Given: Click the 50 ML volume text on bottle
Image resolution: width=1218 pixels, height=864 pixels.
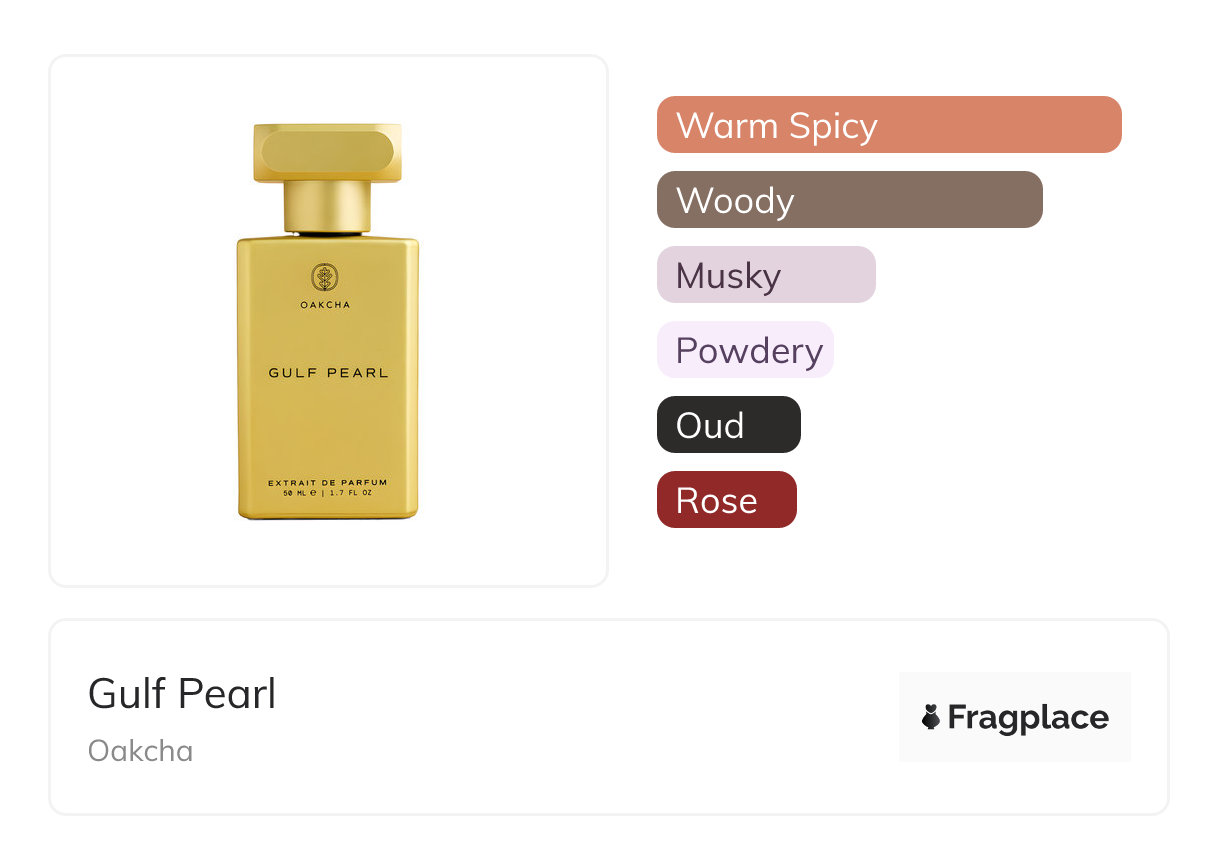Looking at the screenshot, I should coord(299,493).
